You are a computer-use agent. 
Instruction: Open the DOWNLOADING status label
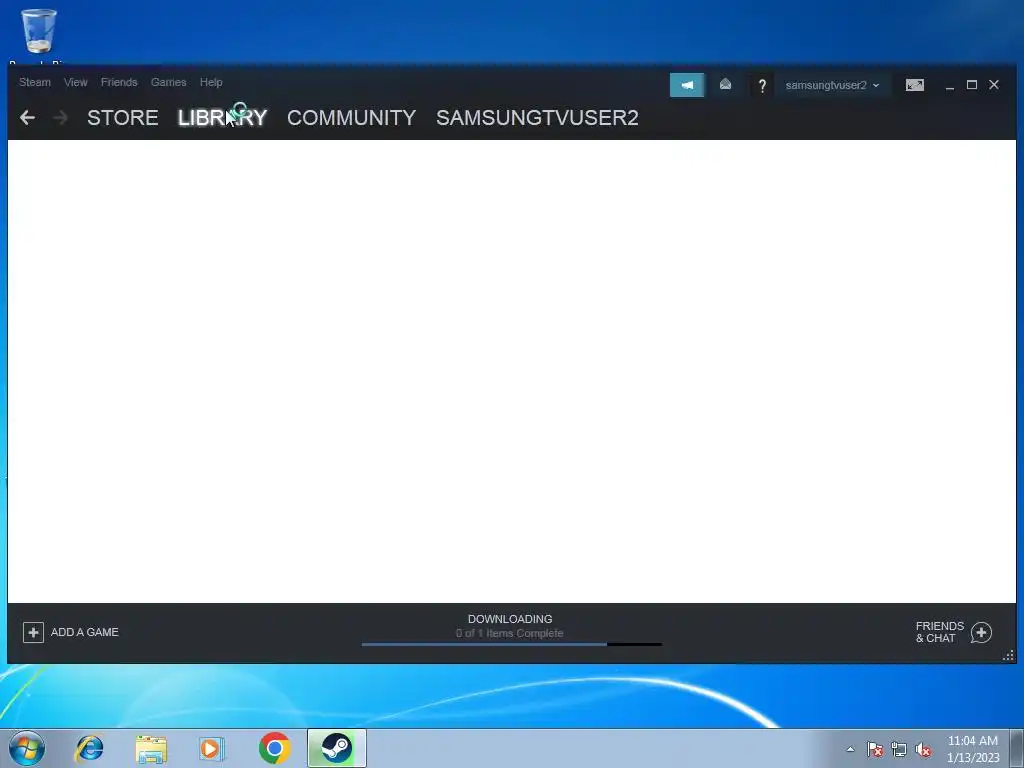click(510, 619)
